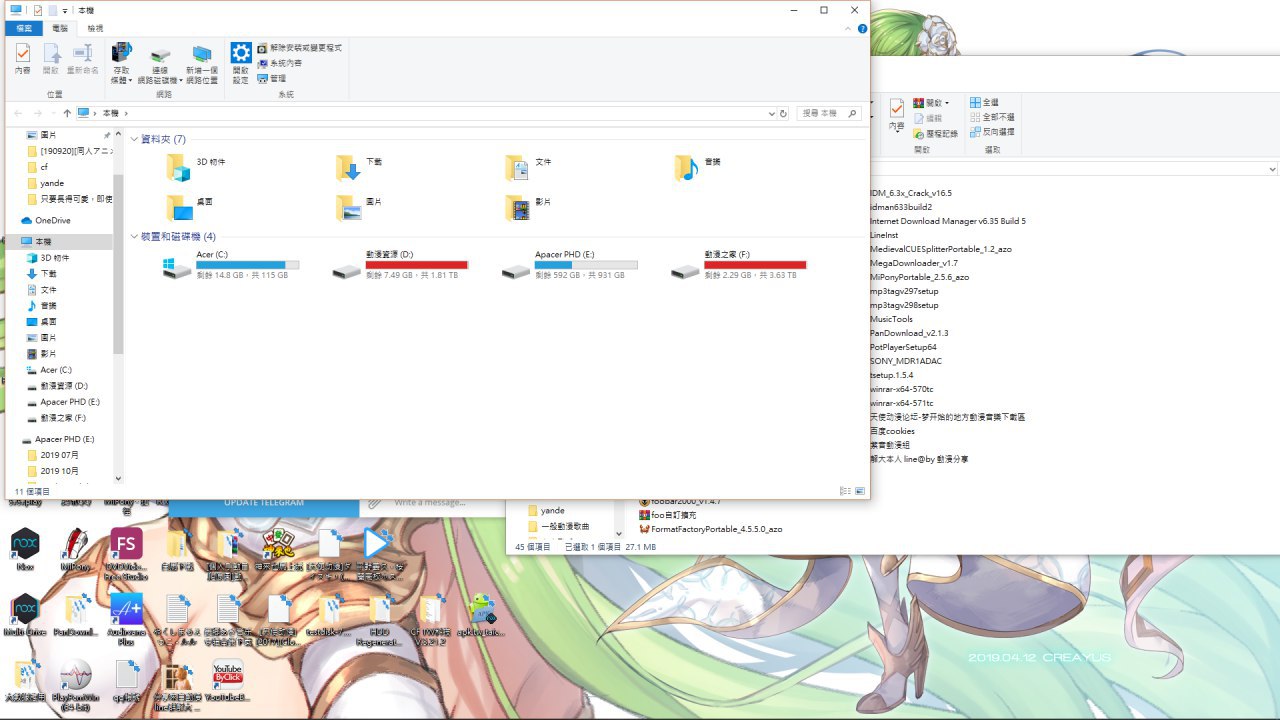Open the PlayPcmWin (64 bit) desktop shortcut
This screenshot has height=720, width=1280.
tap(76, 686)
